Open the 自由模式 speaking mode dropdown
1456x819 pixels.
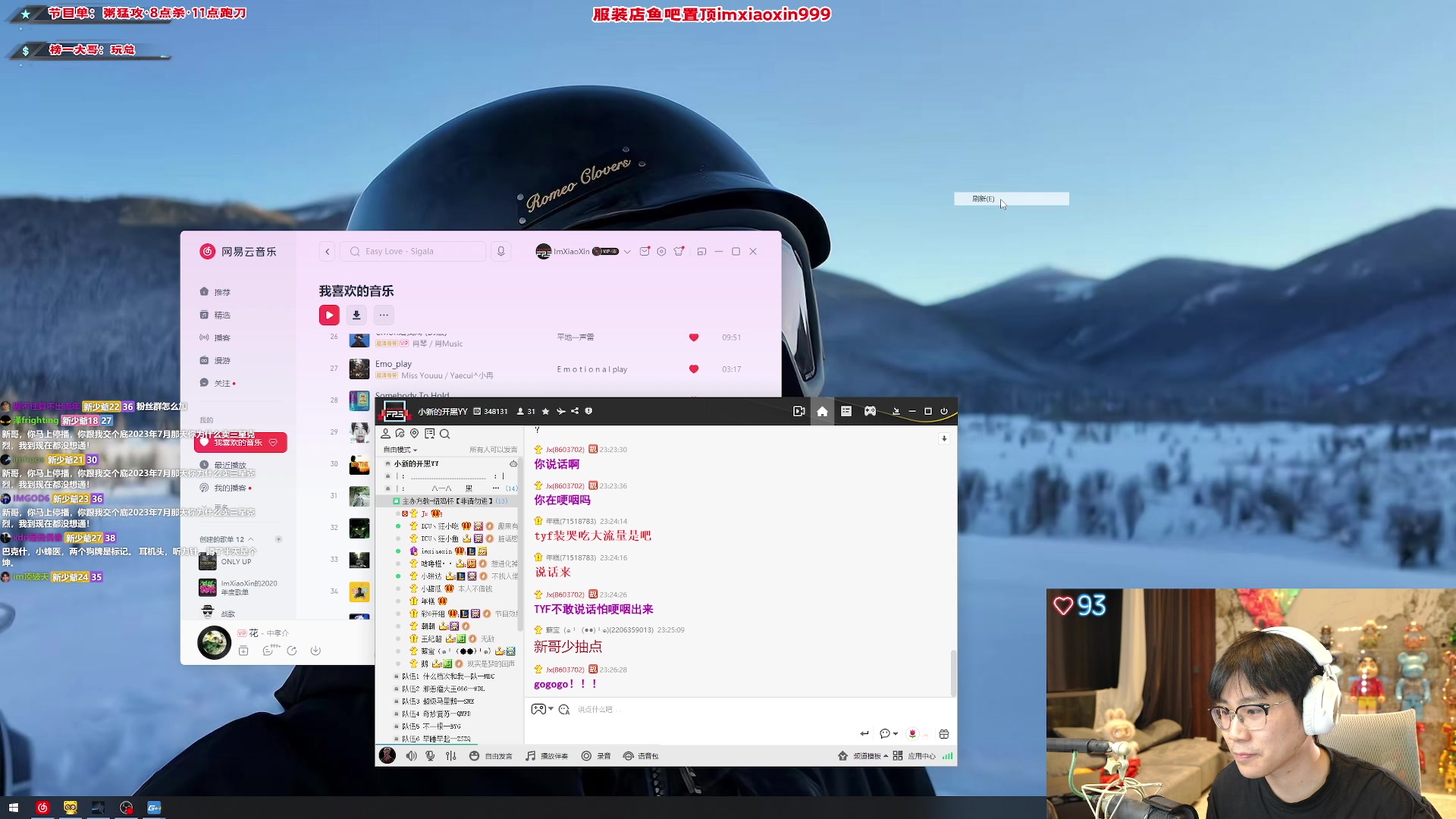click(400, 450)
